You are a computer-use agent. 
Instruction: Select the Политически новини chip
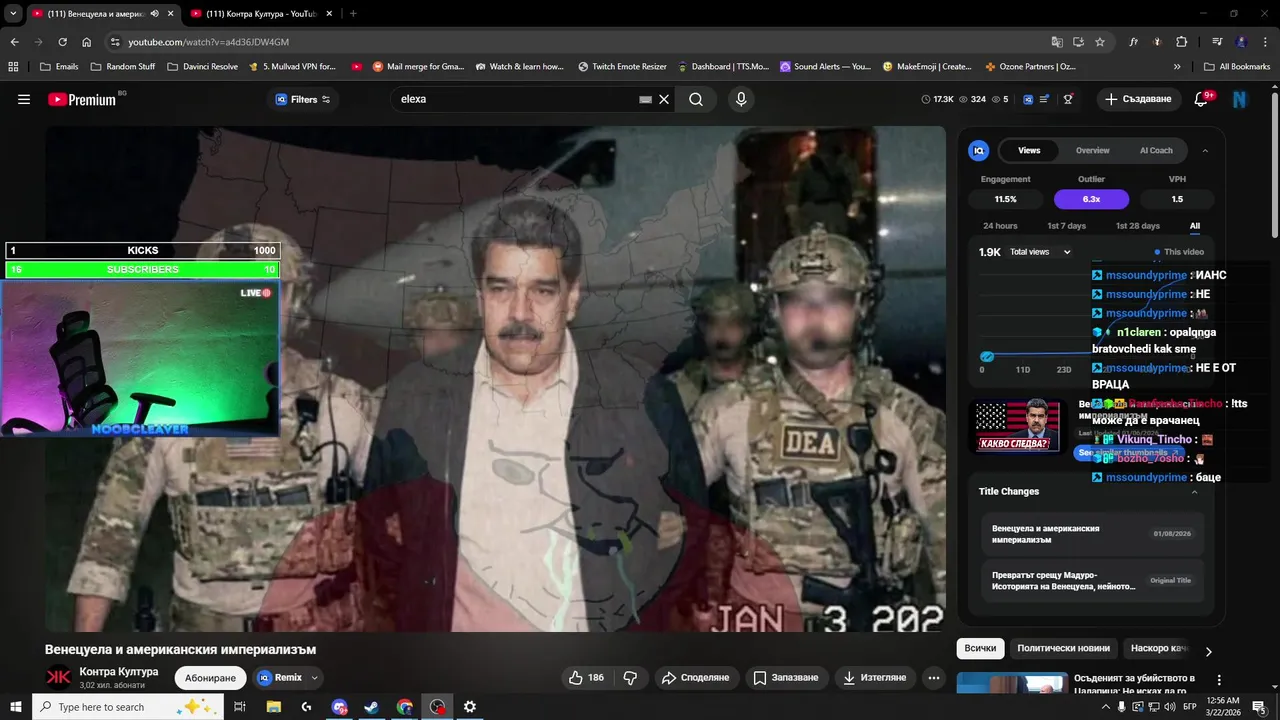1063,648
